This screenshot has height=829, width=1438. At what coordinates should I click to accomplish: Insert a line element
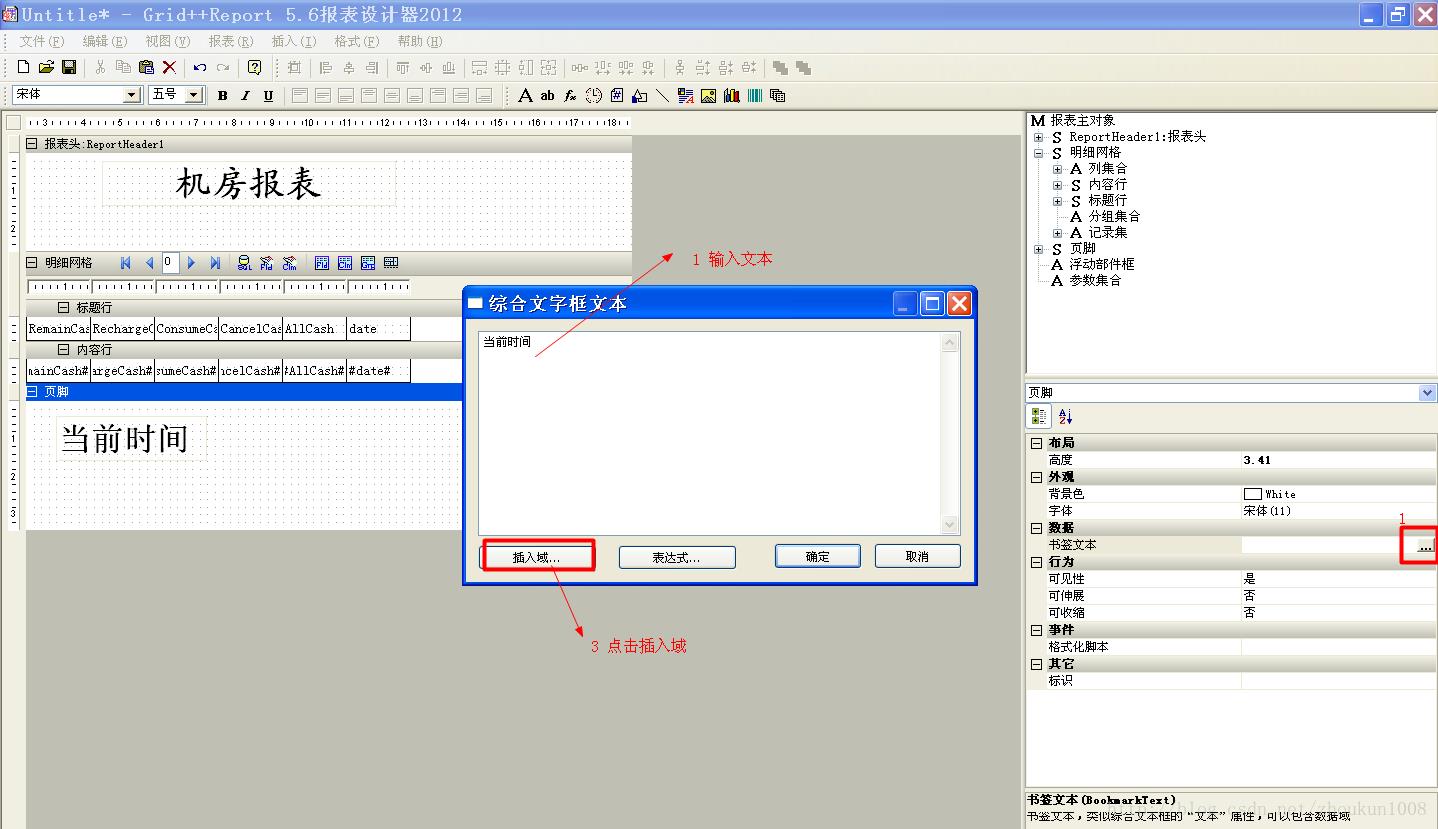click(x=662, y=95)
